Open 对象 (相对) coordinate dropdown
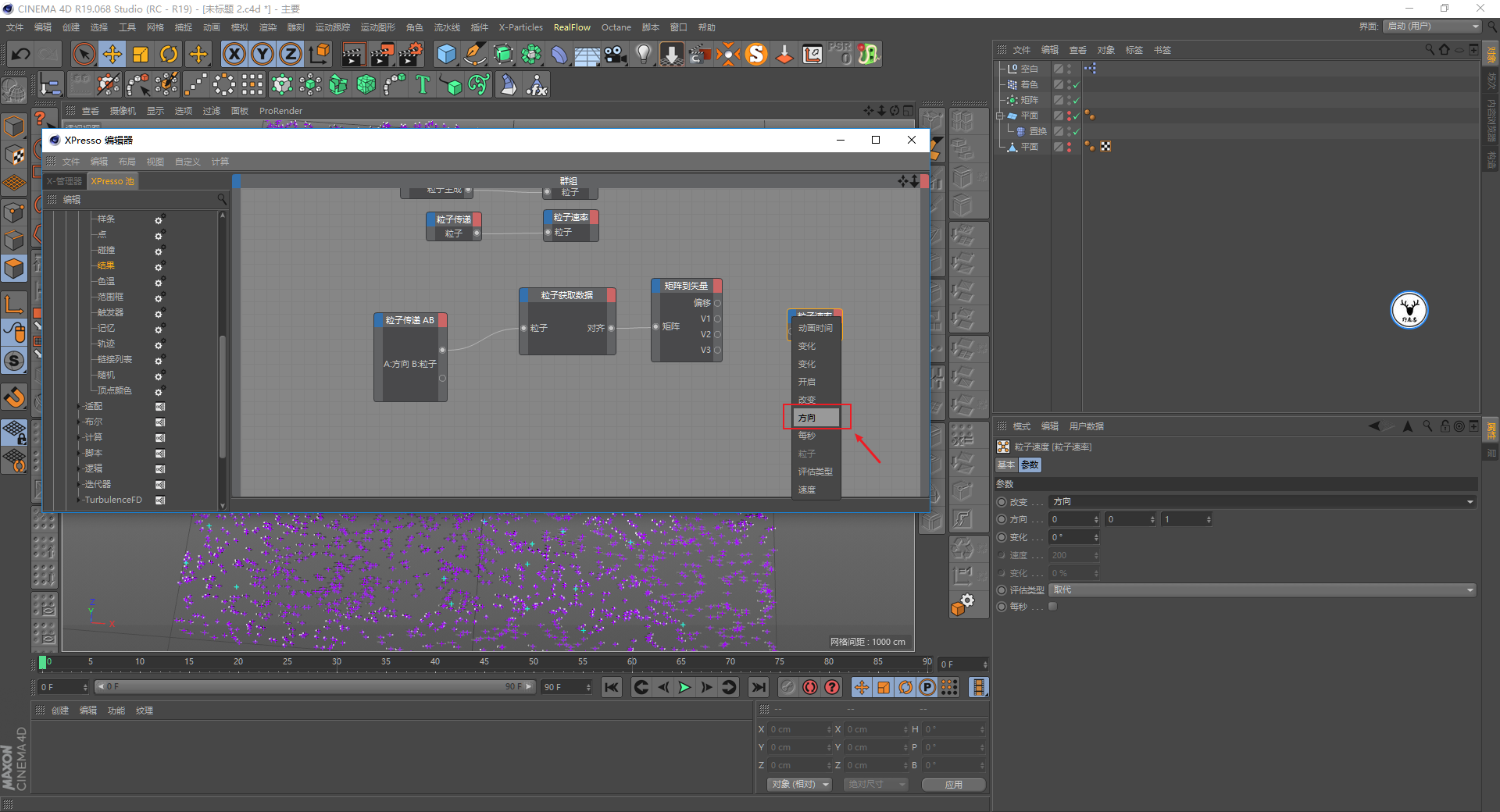Image resolution: width=1500 pixels, height=812 pixels. click(x=798, y=784)
